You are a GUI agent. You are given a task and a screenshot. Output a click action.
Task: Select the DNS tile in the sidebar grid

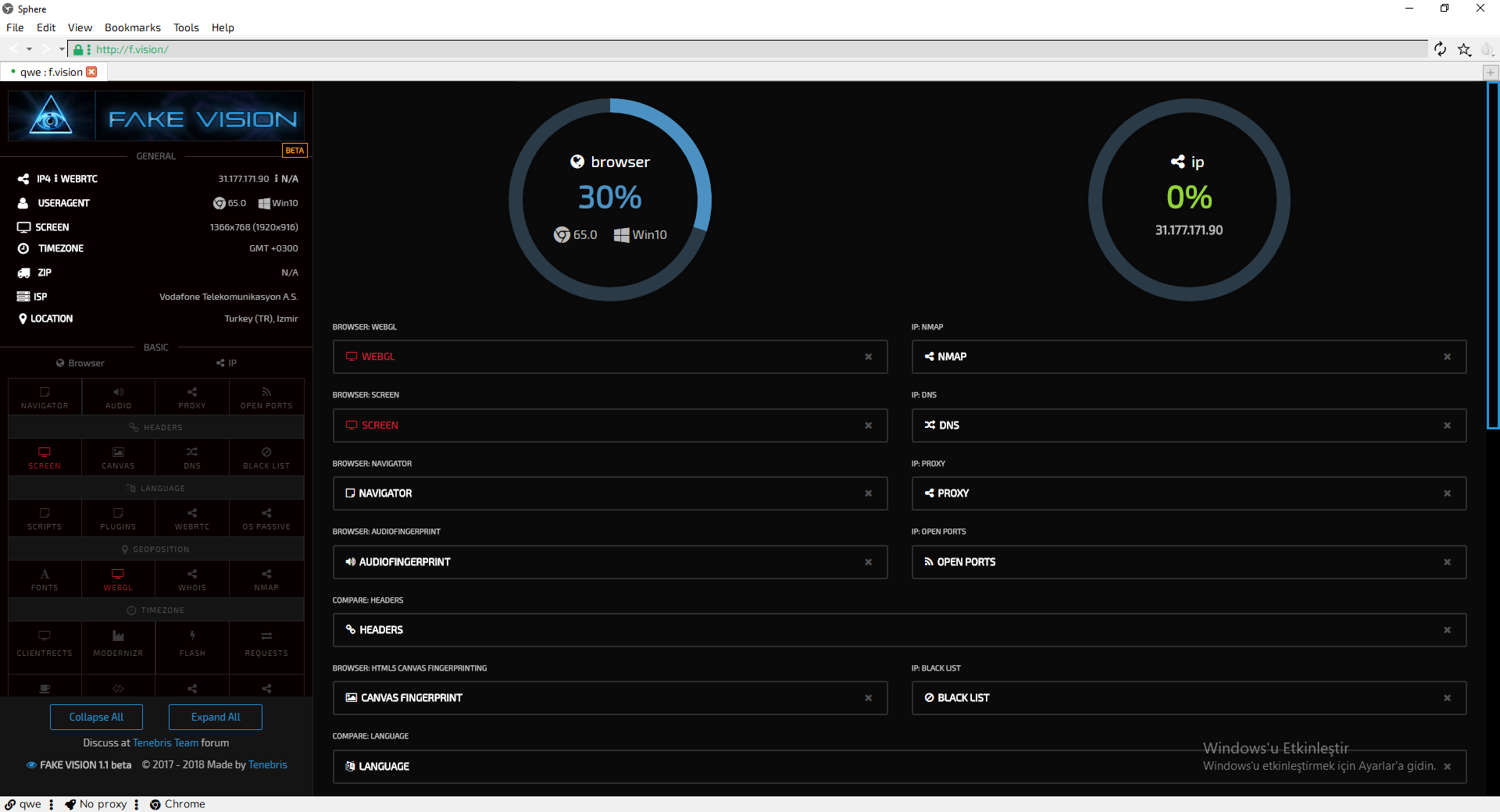coord(192,458)
